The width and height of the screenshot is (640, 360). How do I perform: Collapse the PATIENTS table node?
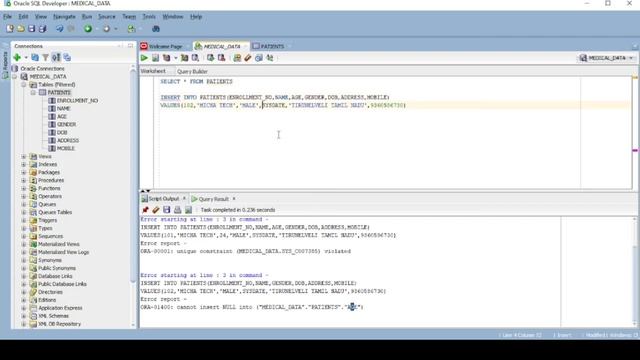click(33, 93)
